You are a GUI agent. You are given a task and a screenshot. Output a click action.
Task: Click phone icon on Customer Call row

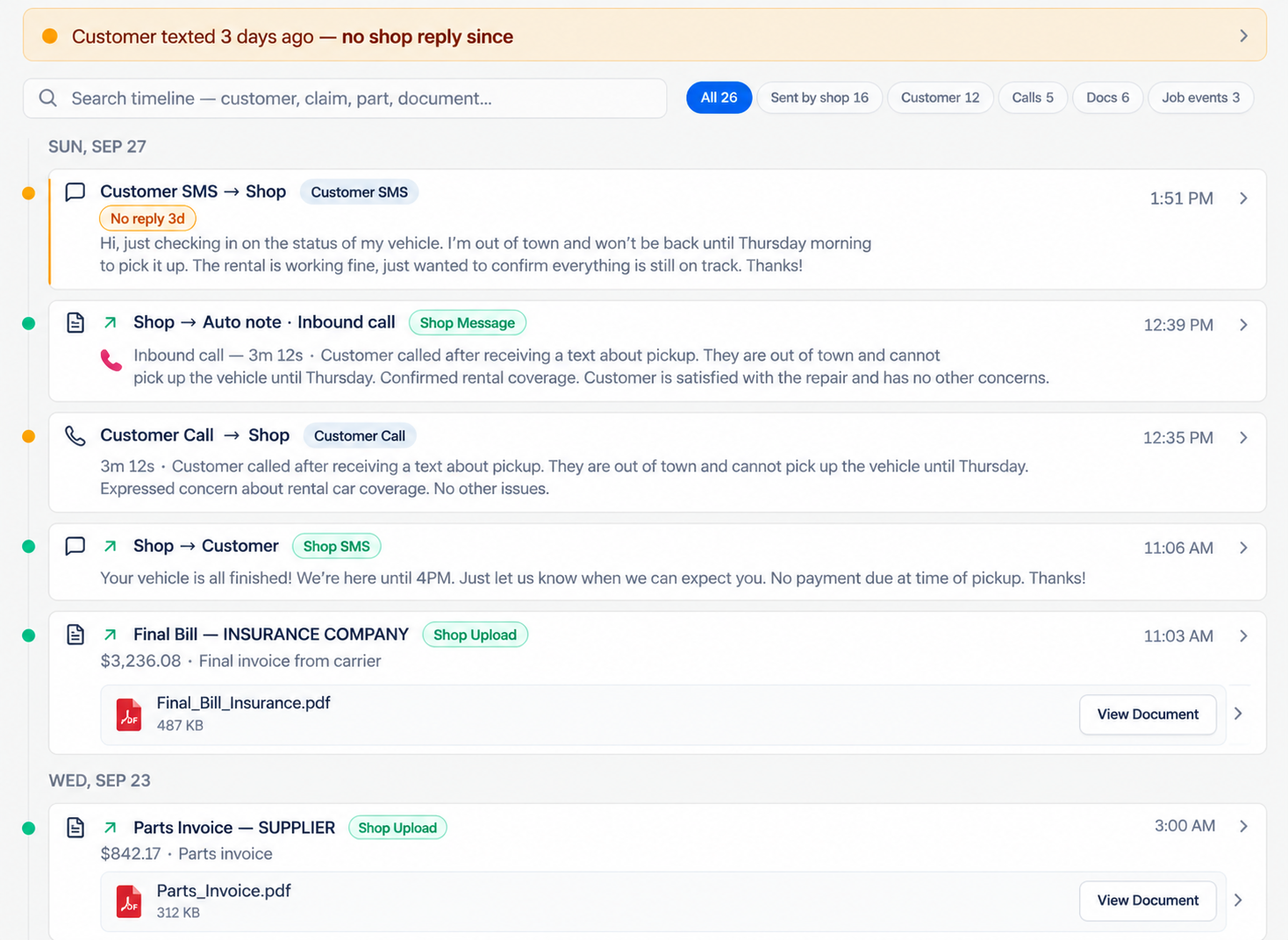coord(75,436)
